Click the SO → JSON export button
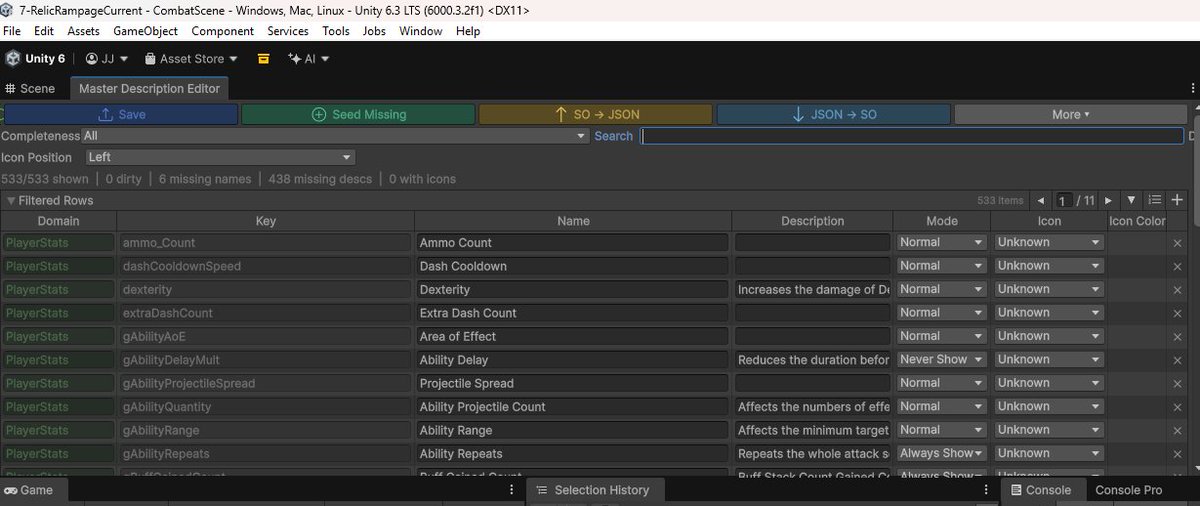This screenshot has height=506, width=1200. pos(596,114)
